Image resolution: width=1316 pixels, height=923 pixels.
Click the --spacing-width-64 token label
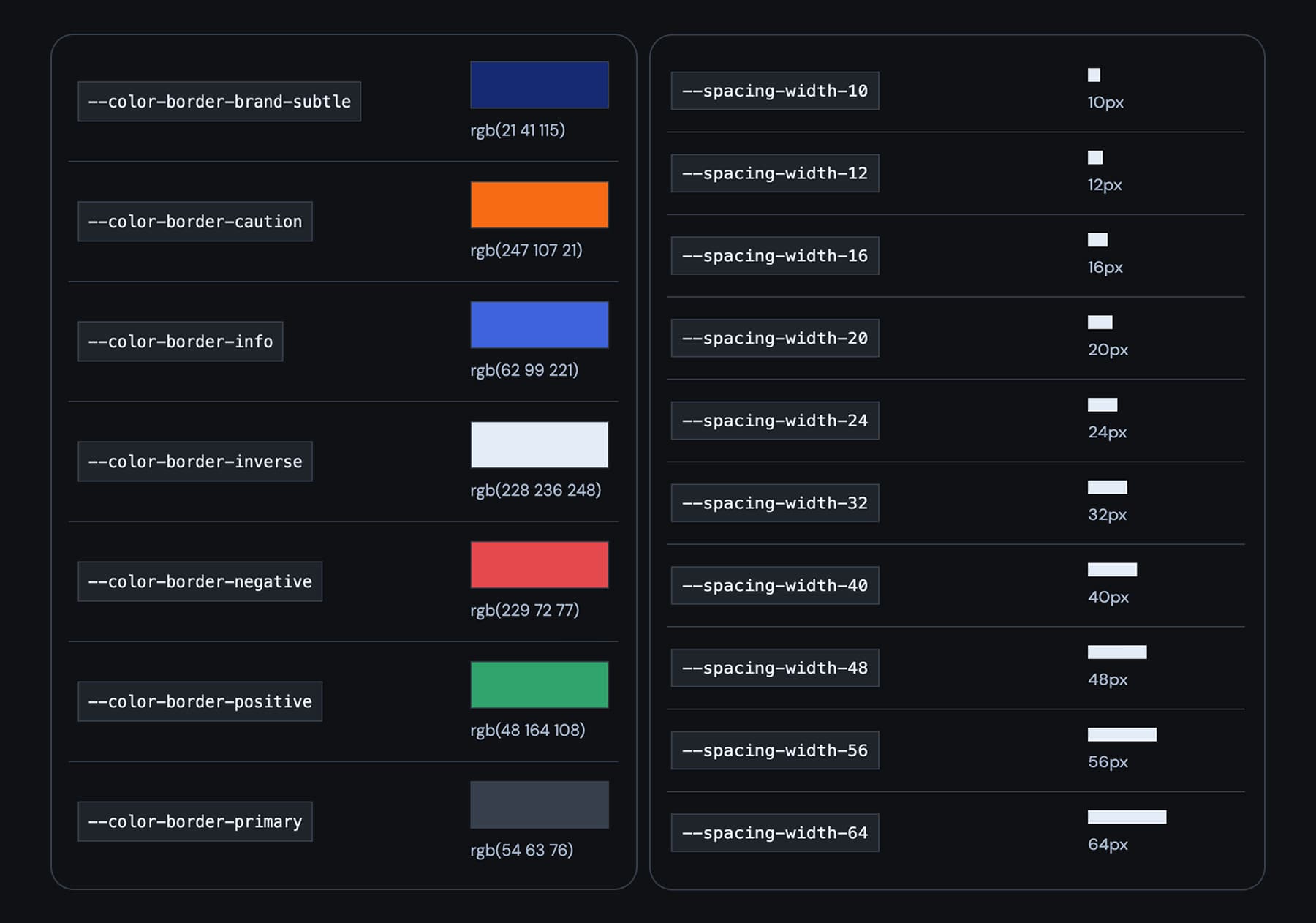(x=775, y=832)
